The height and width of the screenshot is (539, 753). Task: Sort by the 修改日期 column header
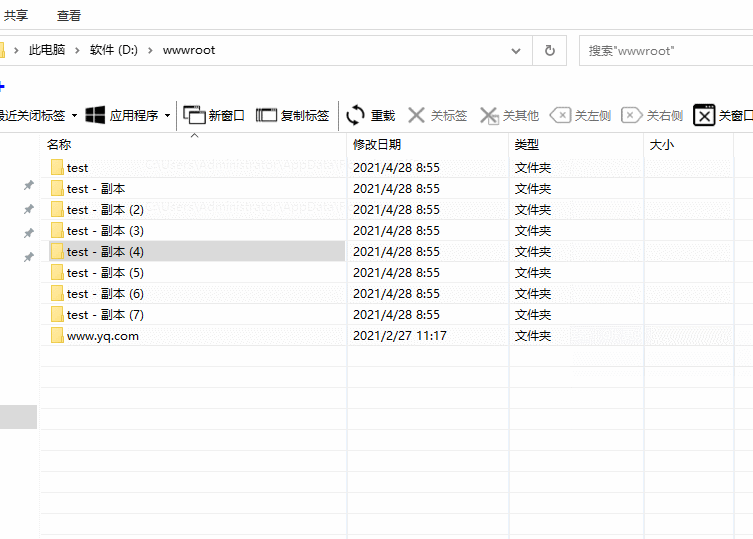pyautogui.click(x=376, y=145)
